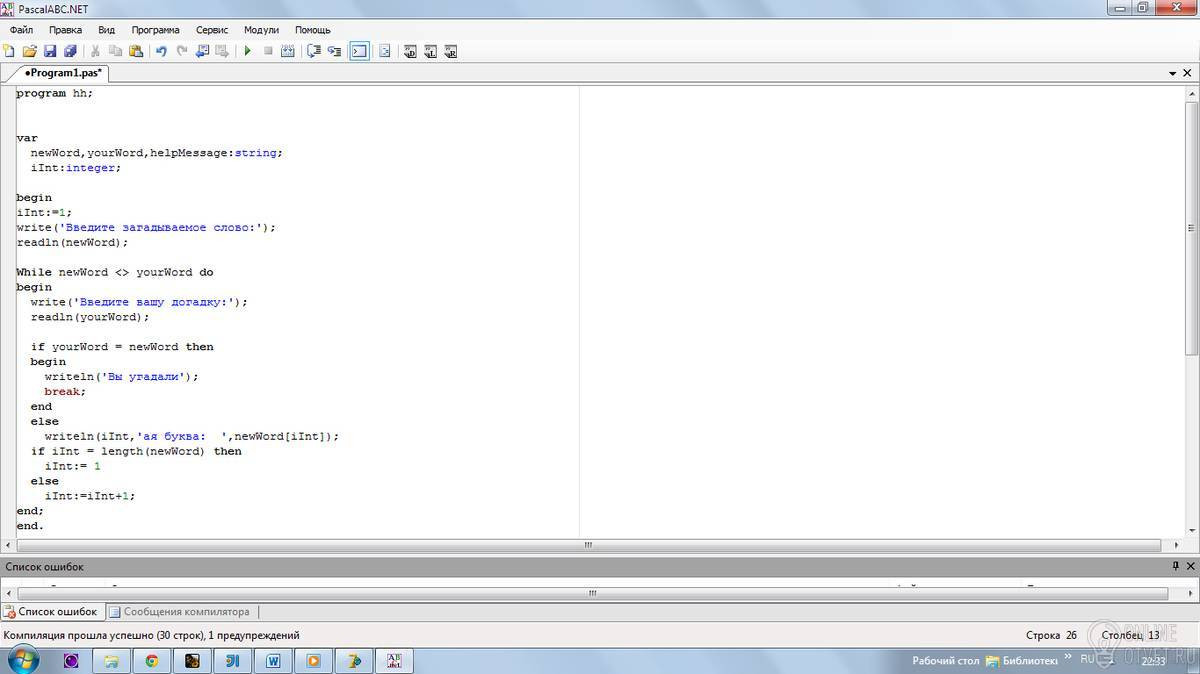Pin the Список ошибок panel
This screenshot has width=1200, height=674.
pyautogui.click(x=1176, y=567)
